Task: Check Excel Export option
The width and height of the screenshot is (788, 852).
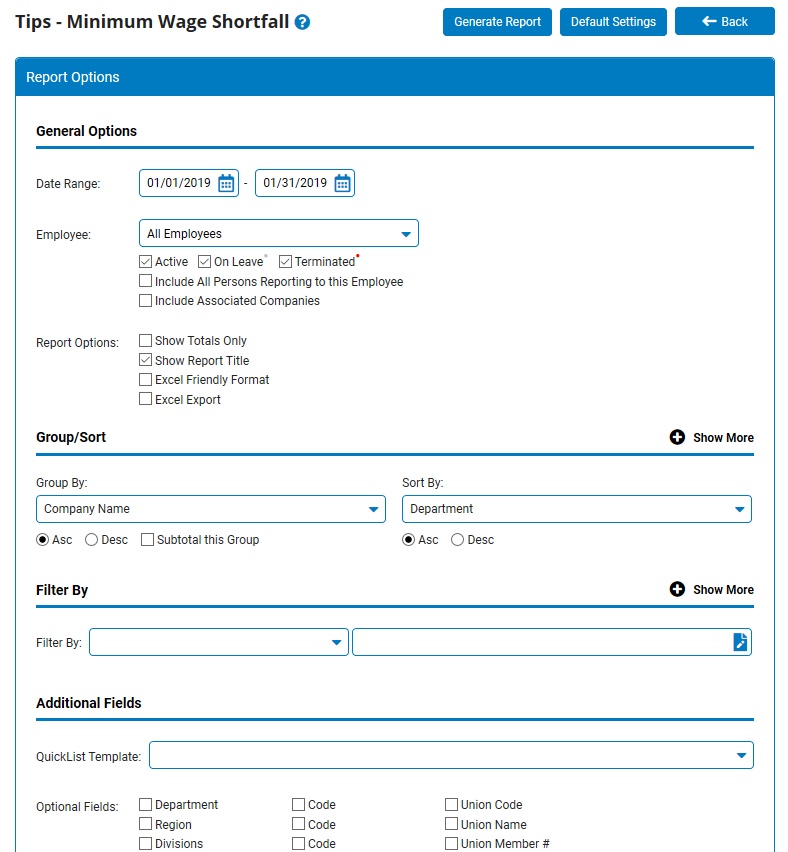Action: tap(145, 399)
